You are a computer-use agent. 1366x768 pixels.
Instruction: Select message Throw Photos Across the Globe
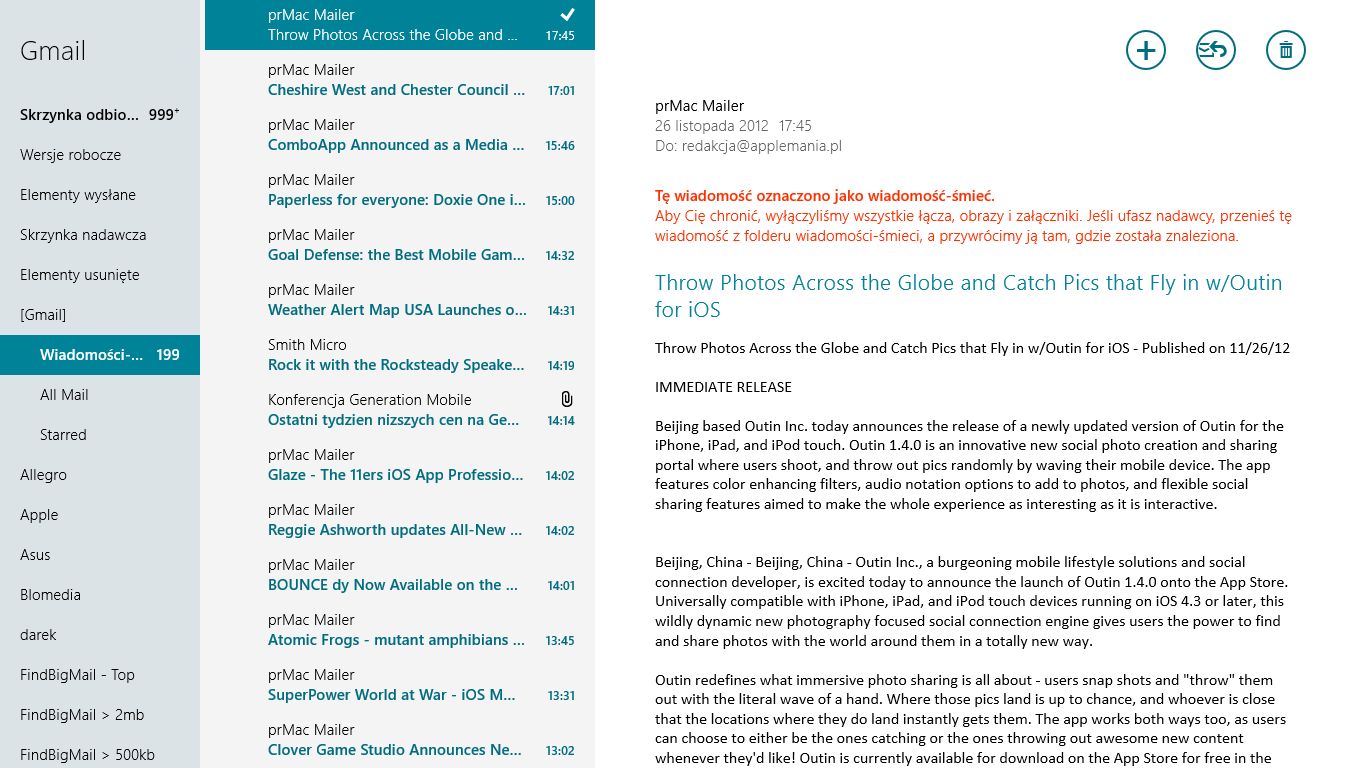[400, 25]
